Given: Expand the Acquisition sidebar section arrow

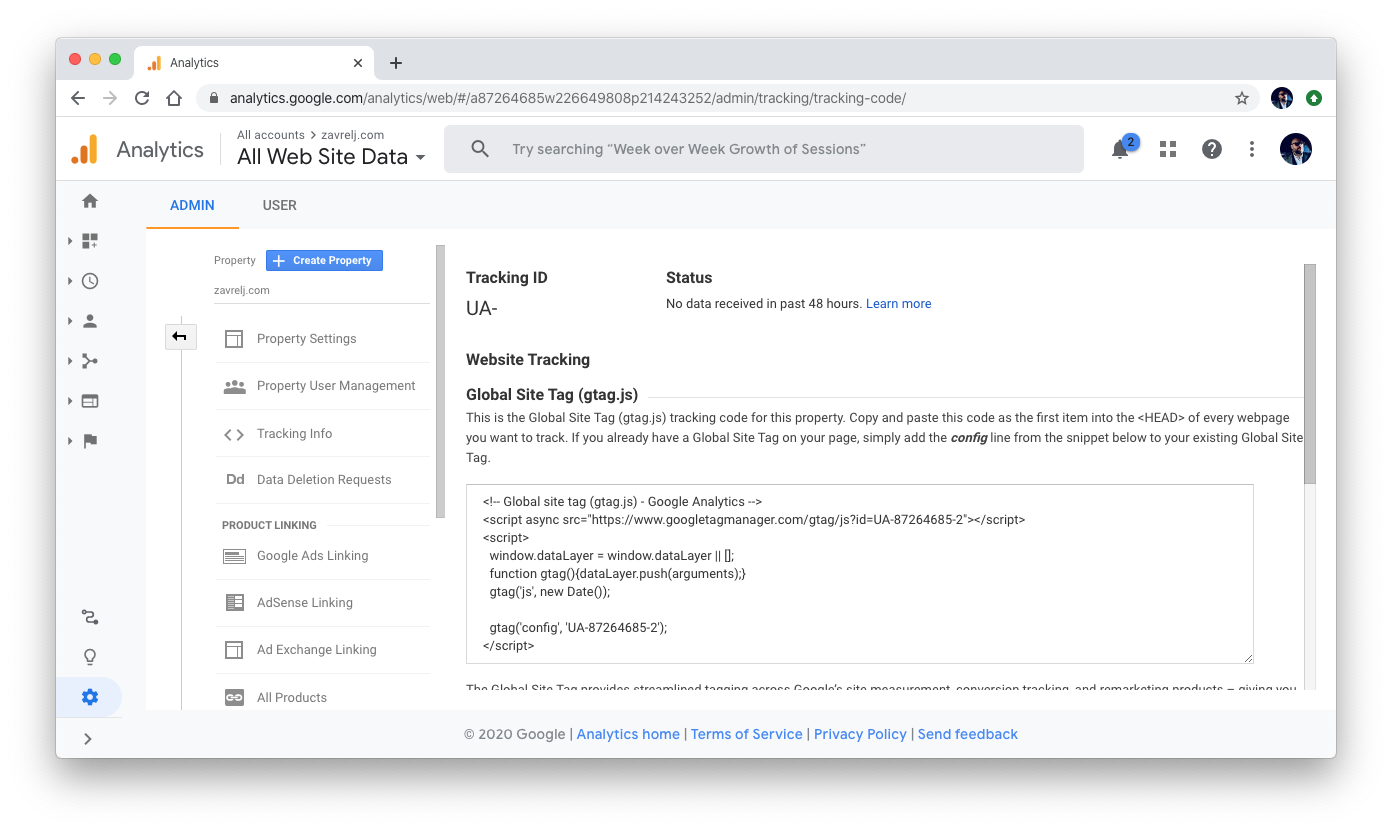Looking at the screenshot, I should (70, 361).
